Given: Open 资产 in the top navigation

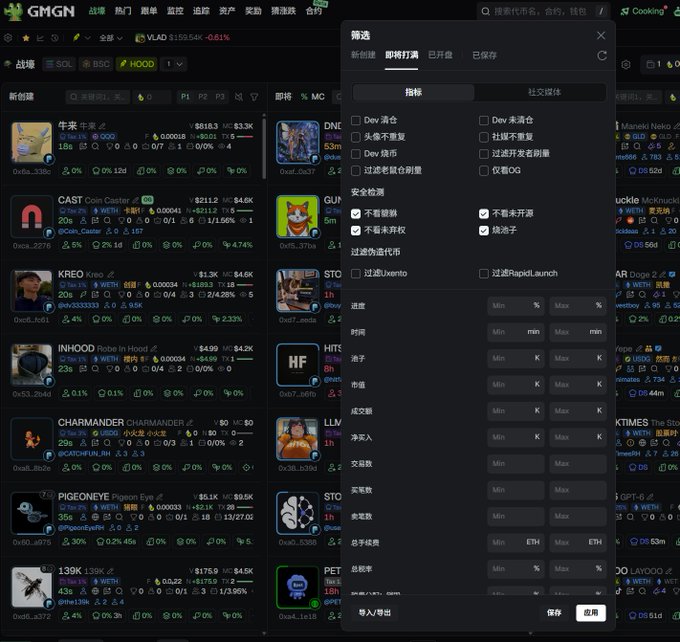Looking at the screenshot, I should (x=227, y=11).
